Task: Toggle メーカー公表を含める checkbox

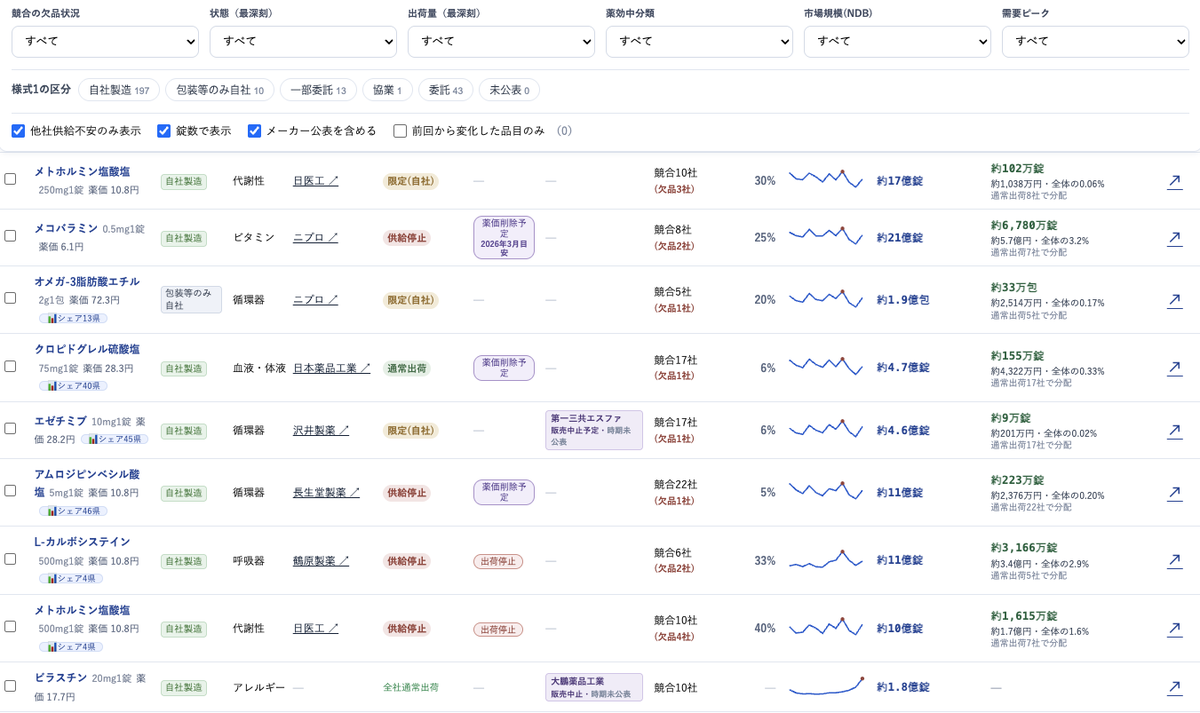Action: [x=254, y=131]
